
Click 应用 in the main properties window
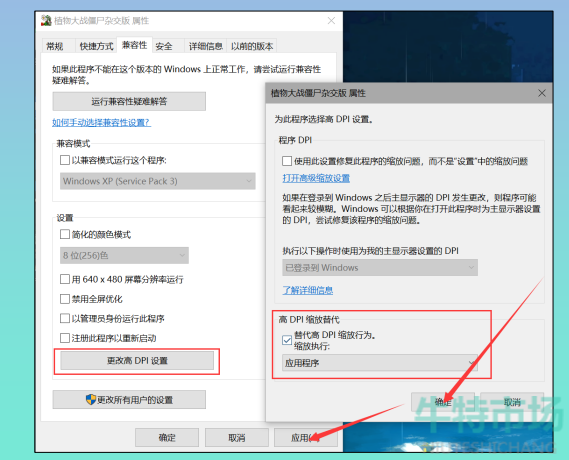pyautogui.click(x=306, y=438)
